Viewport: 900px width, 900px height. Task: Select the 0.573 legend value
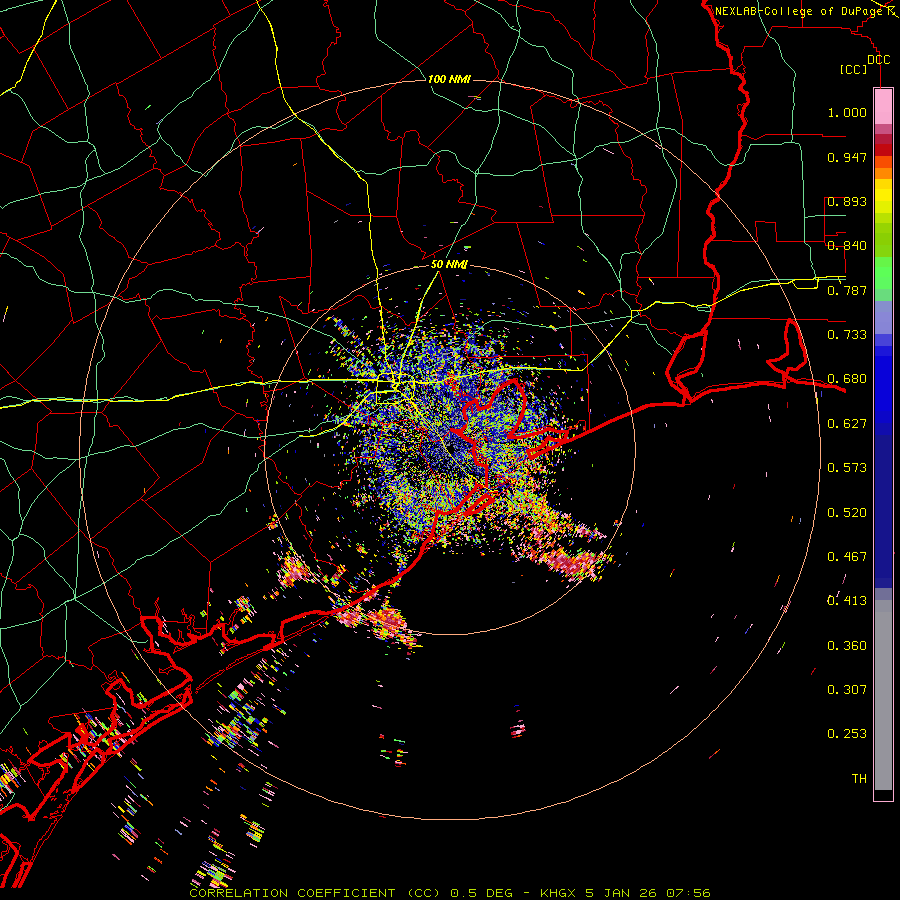pyautogui.click(x=847, y=468)
